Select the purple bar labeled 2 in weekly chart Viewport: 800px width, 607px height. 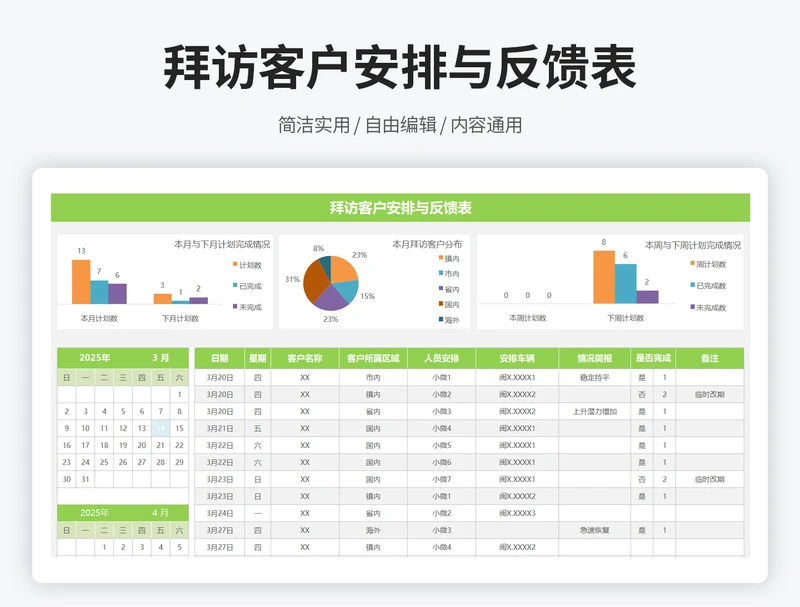coord(647,297)
